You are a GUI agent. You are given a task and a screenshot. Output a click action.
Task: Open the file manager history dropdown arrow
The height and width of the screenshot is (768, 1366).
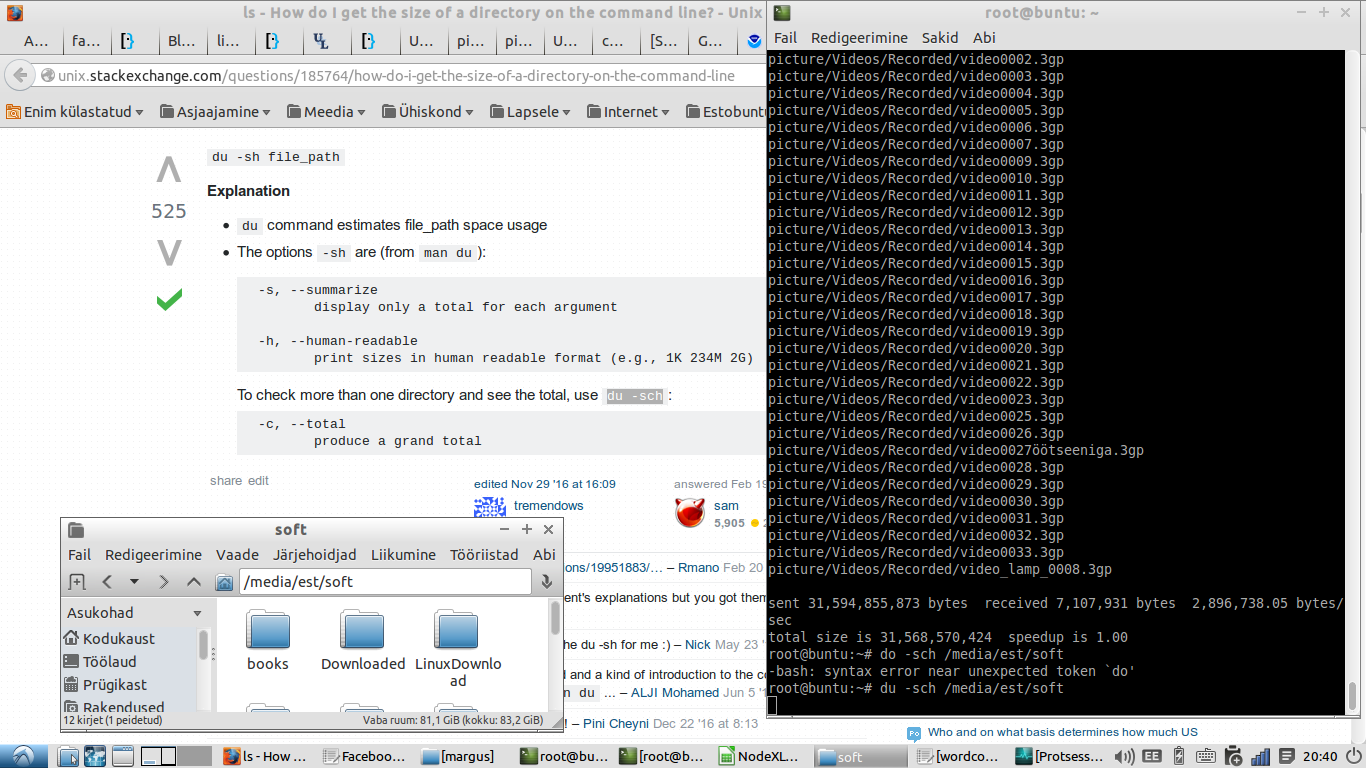[x=134, y=582]
